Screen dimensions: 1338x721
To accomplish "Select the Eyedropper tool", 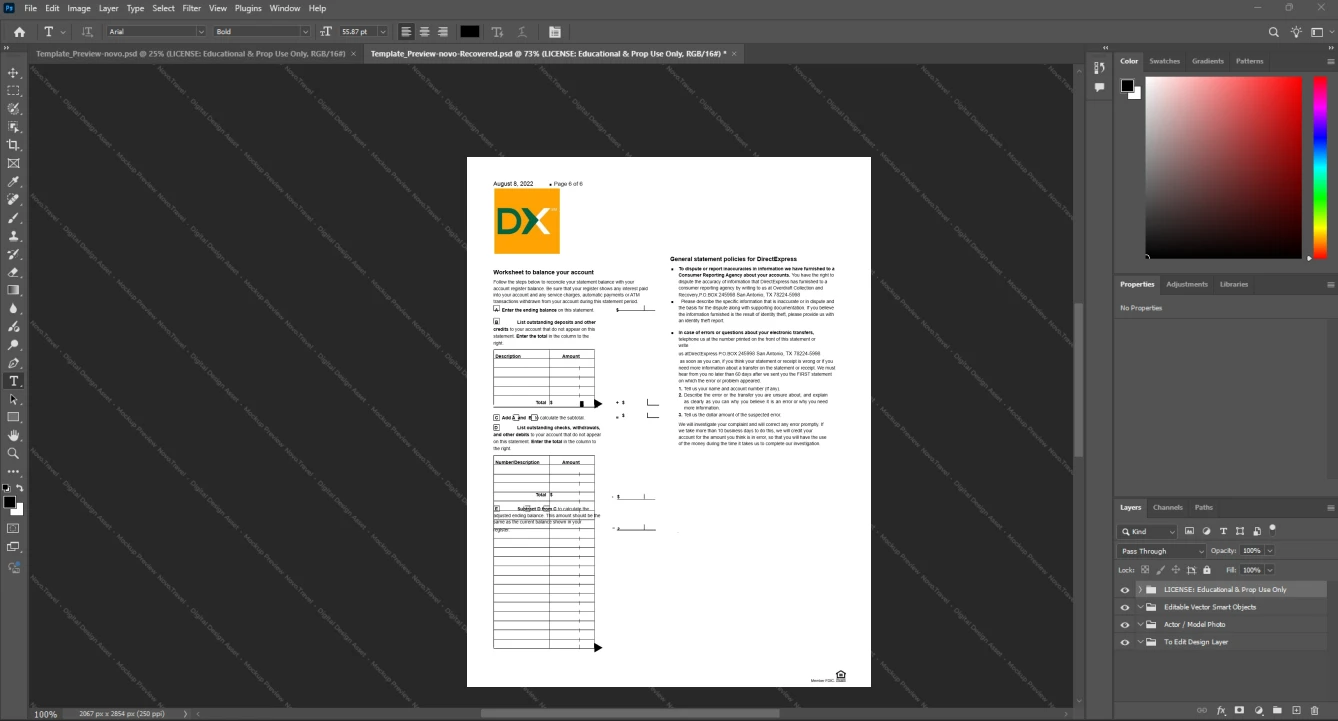I will [x=14, y=182].
